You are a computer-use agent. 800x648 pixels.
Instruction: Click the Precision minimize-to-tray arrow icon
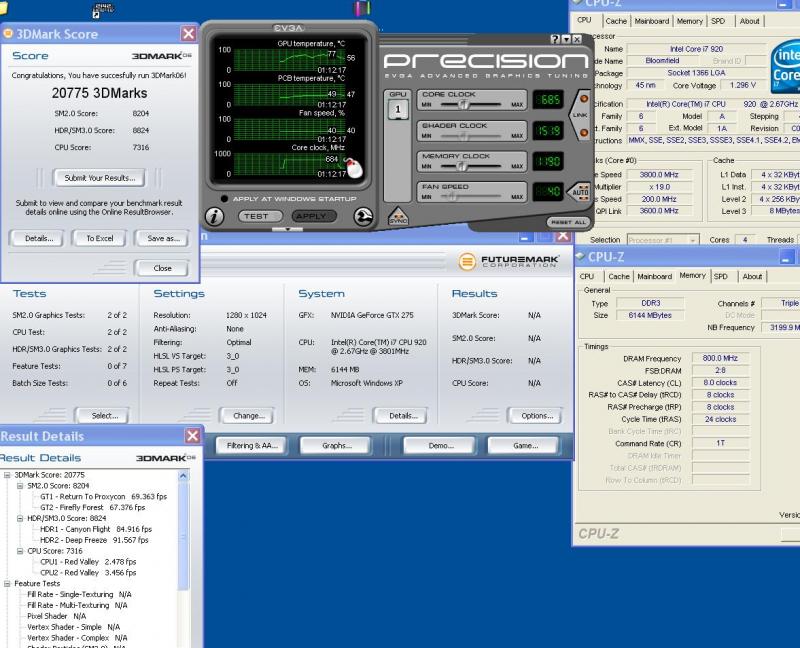[566, 39]
